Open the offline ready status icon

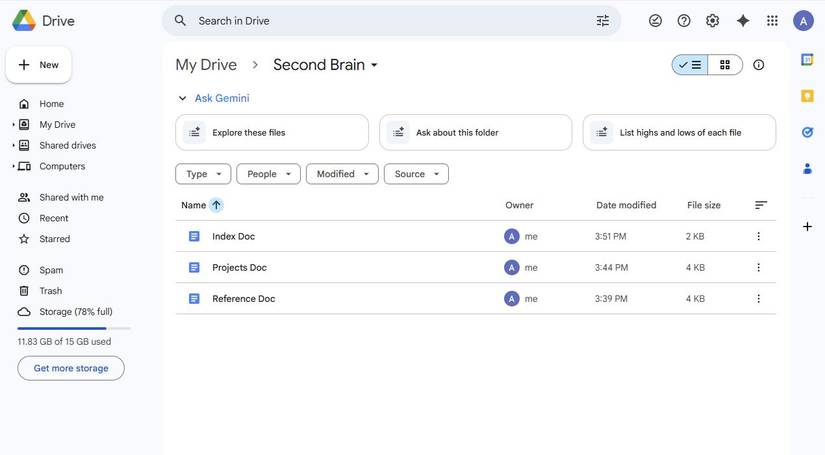point(655,20)
